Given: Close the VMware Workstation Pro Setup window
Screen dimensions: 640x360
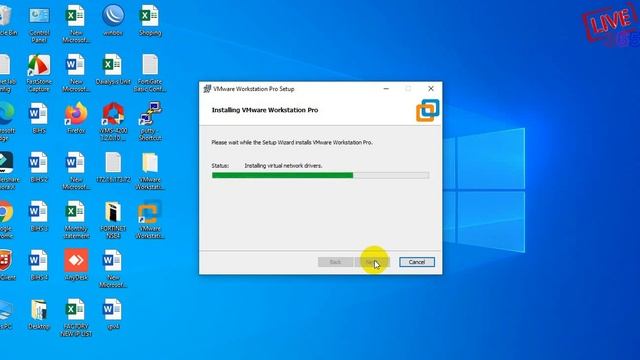Looking at the screenshot, I should coord(431,89).
